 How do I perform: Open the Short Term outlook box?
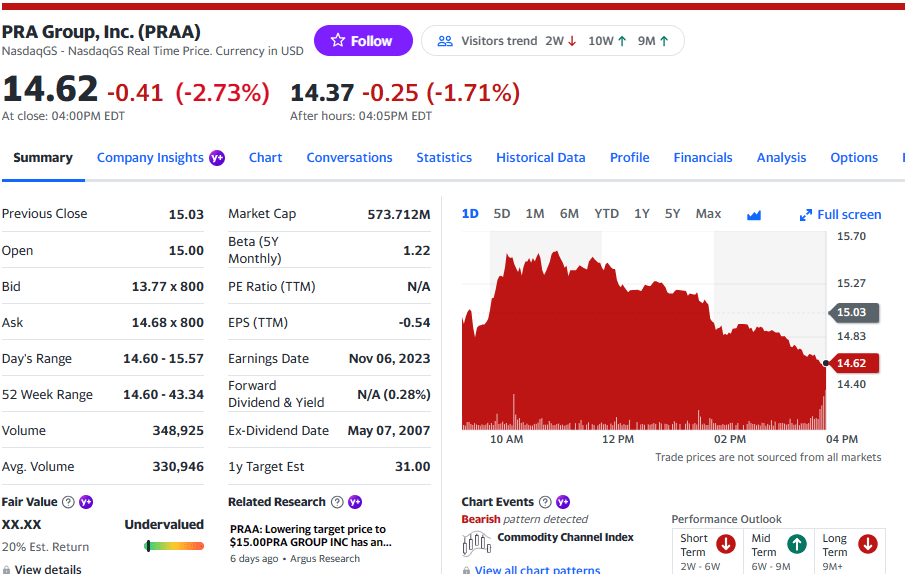point(706,551)
